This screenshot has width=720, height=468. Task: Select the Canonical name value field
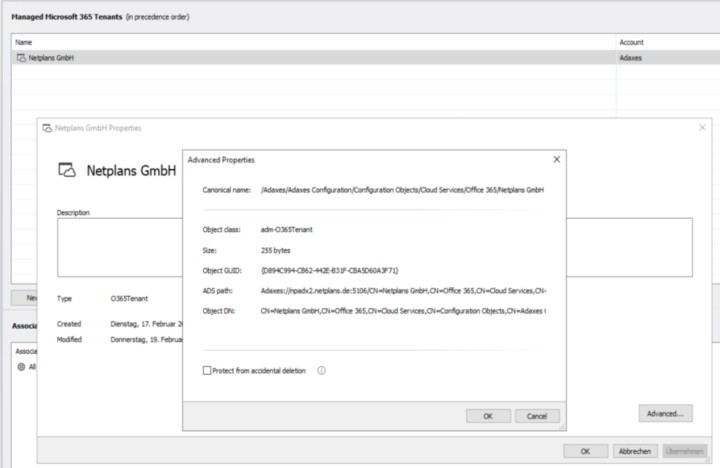point(401,189)
